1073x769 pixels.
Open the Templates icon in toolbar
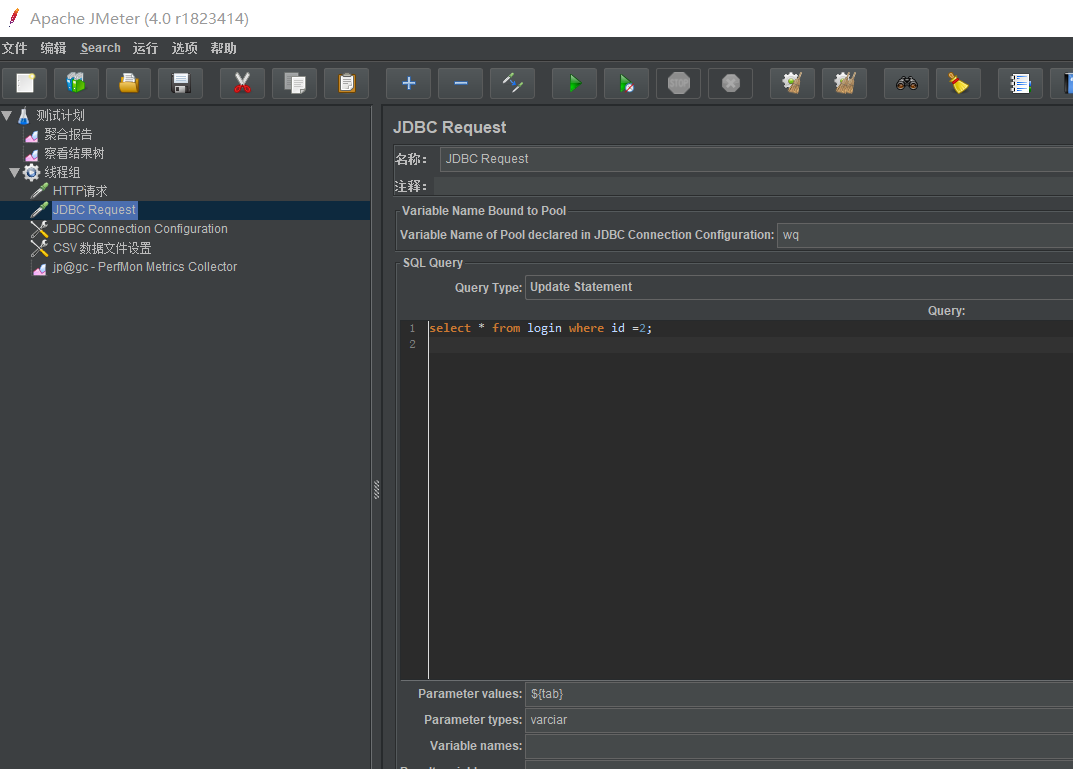(77, 83)
